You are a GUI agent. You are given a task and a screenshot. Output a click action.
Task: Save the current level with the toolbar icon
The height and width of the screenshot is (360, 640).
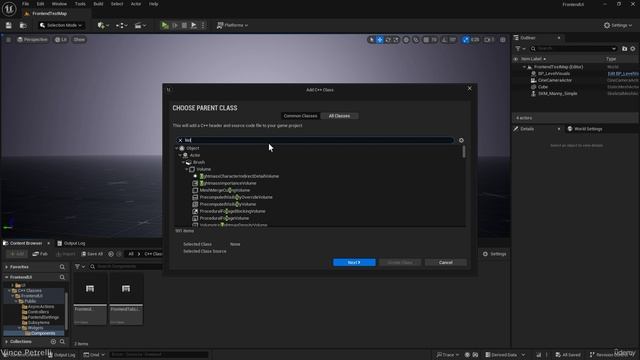(9, 25)
